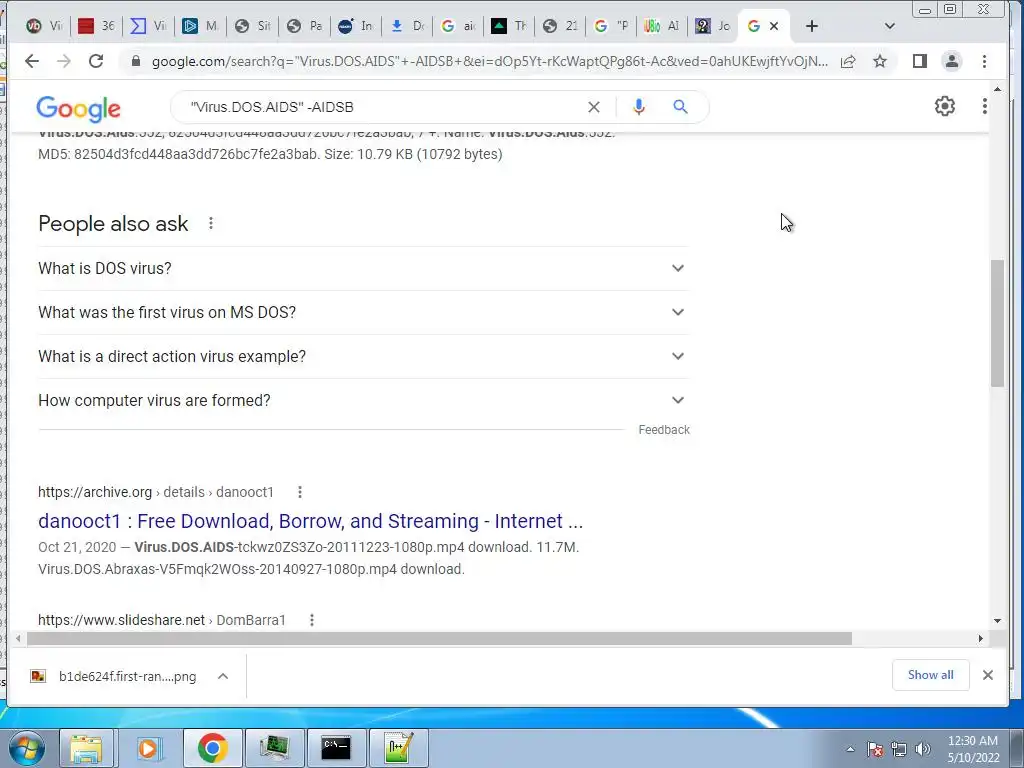Close the active Google tab

(774, 26)
